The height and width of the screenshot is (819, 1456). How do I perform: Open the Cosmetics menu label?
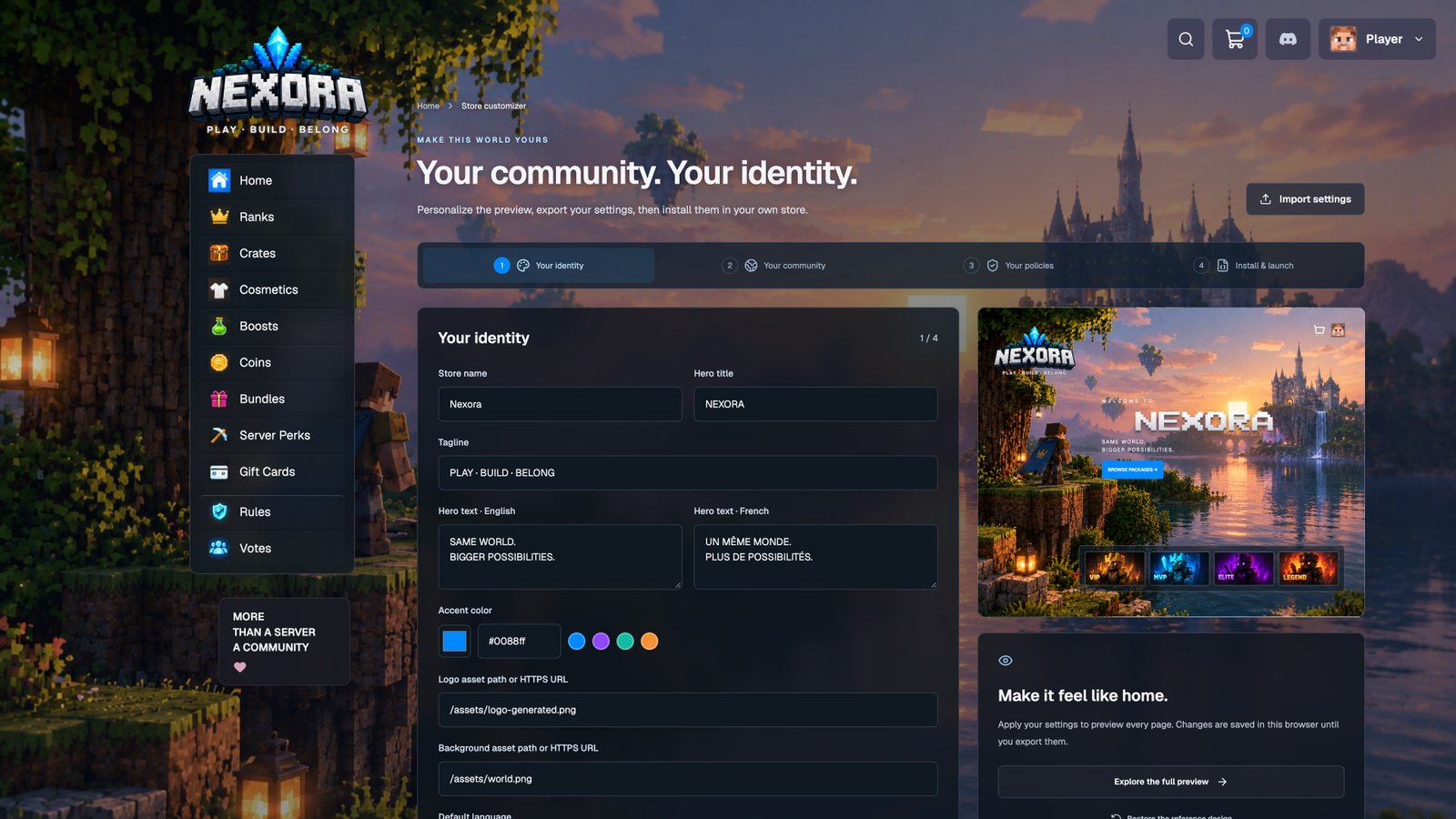[268, 289]
